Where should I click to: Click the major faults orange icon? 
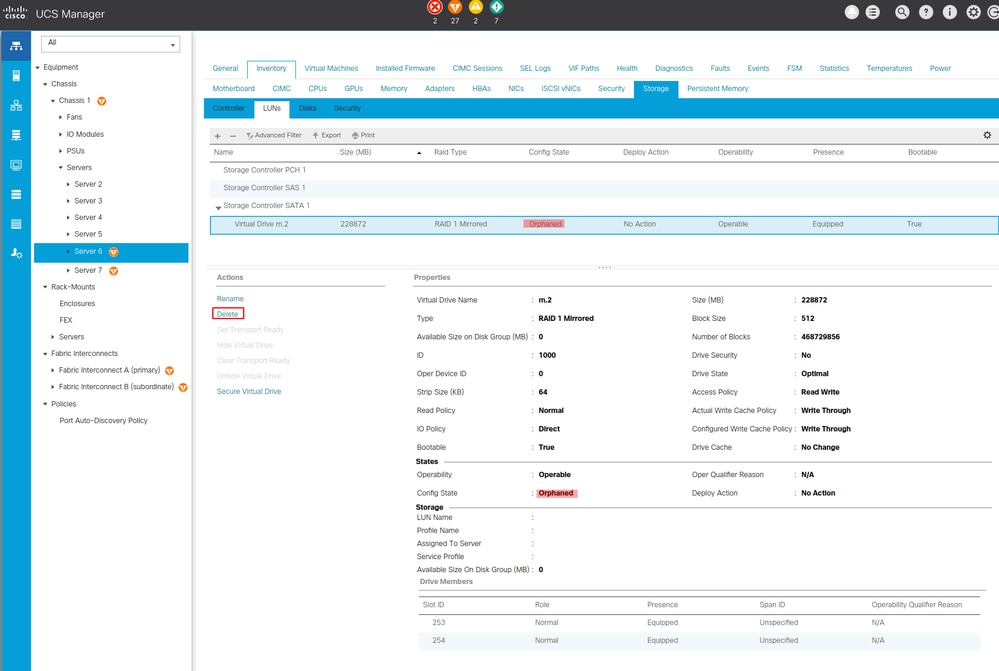(x=455, y=7)
